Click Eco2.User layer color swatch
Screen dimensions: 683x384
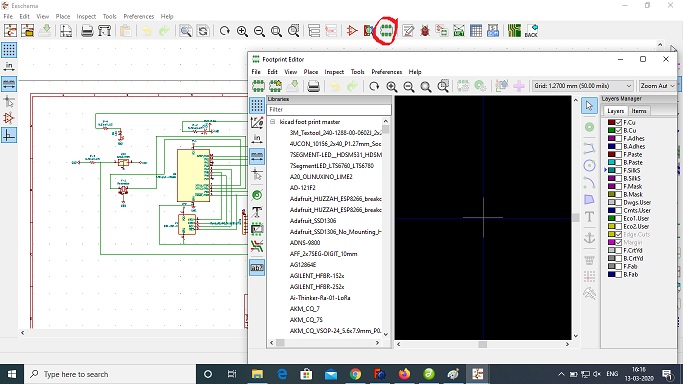pyautogui.click(x=611, y=226)
